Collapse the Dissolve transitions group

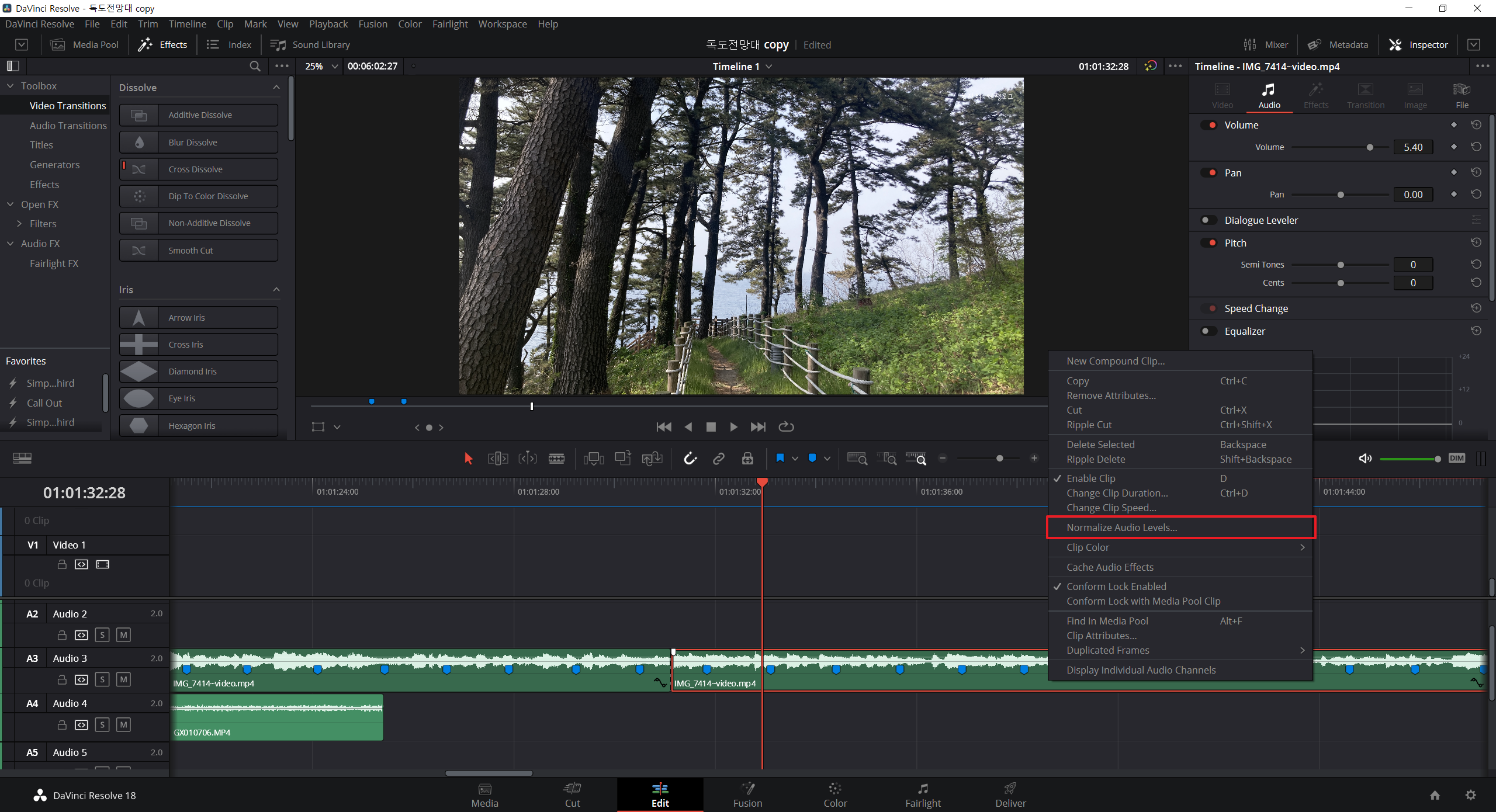[x=276, y=88]
